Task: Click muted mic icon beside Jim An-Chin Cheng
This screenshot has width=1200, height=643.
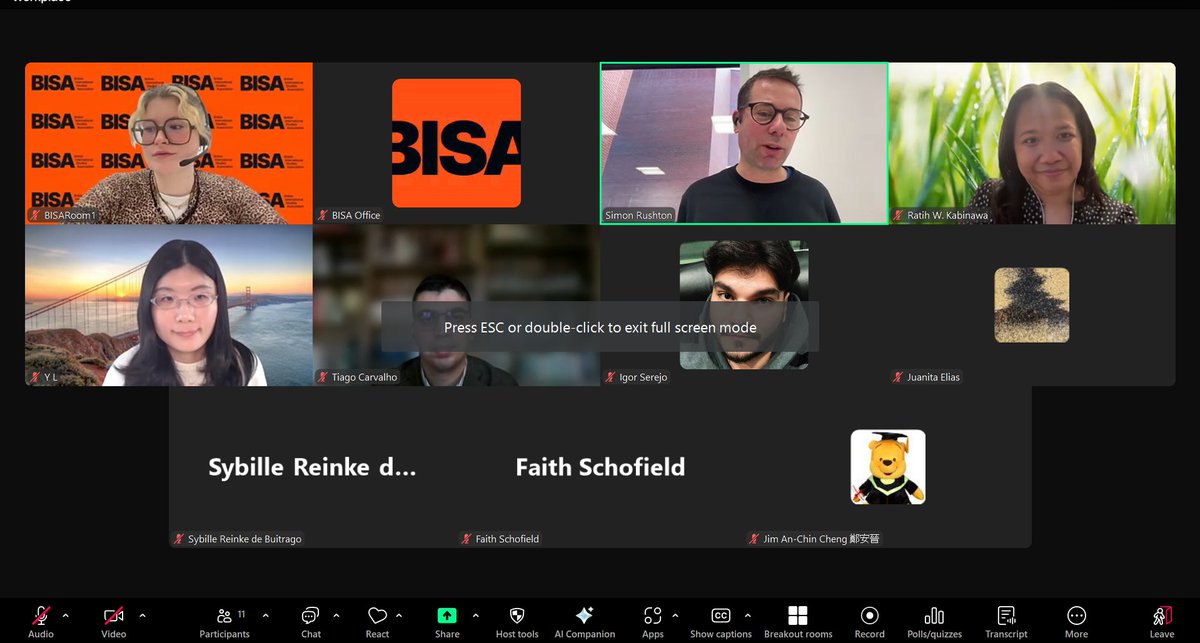Action: click(x=755, y=539)
